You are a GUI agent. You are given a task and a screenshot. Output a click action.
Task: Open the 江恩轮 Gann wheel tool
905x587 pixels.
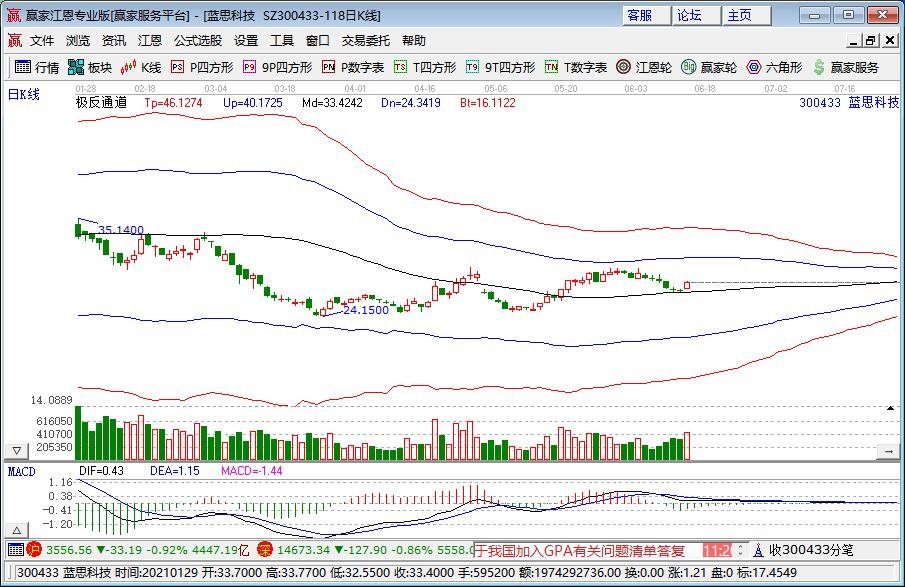pos(644,68)
